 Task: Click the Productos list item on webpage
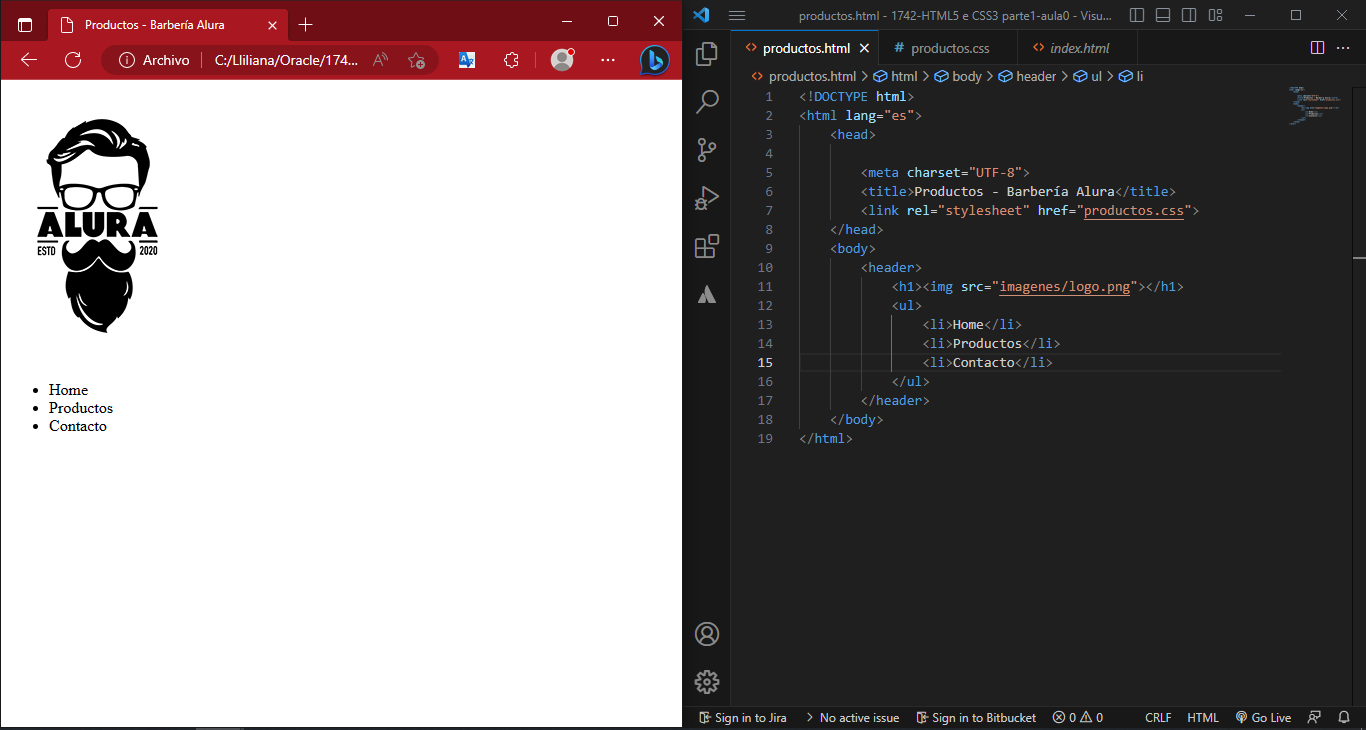pyautogui.click(x=81, y=408)
